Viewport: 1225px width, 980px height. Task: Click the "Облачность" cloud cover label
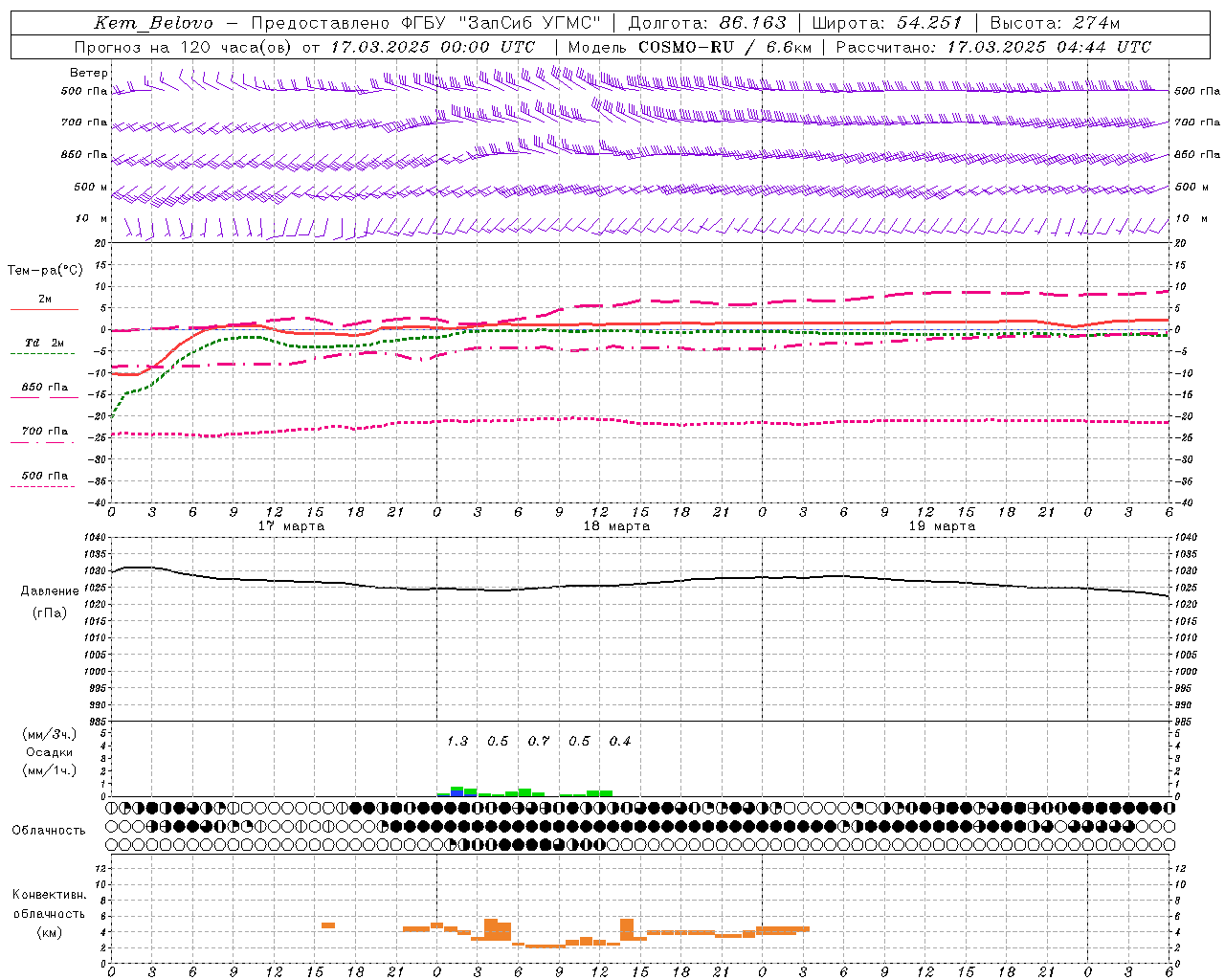(49, 831)
